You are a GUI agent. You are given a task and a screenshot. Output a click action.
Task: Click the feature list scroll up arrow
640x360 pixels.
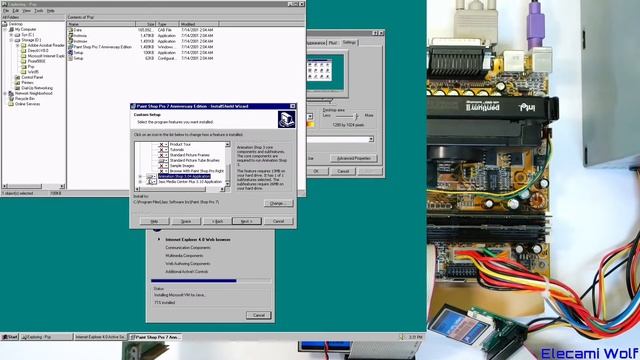click(228, 144)
